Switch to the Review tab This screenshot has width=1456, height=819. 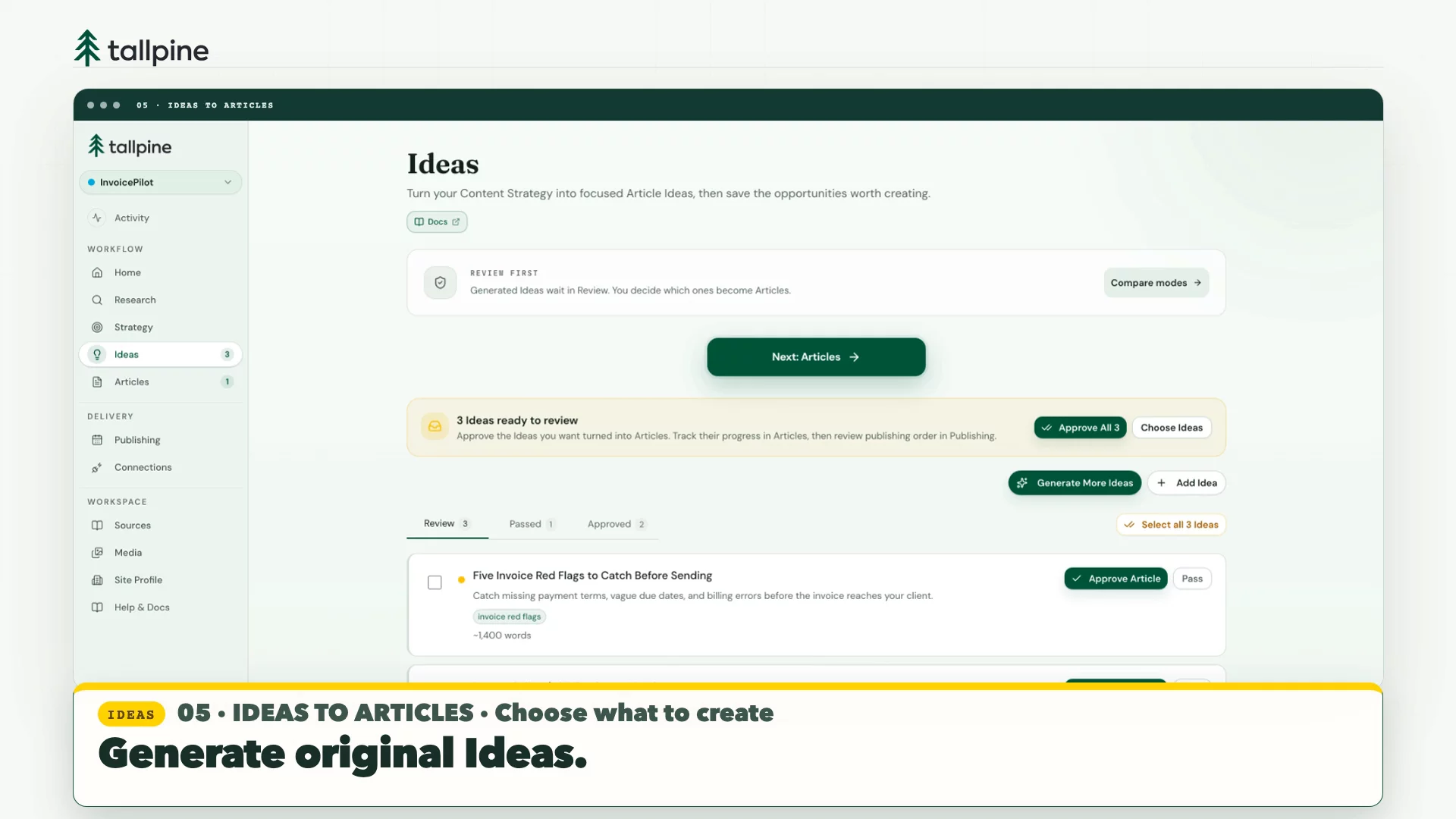[447, 523]
